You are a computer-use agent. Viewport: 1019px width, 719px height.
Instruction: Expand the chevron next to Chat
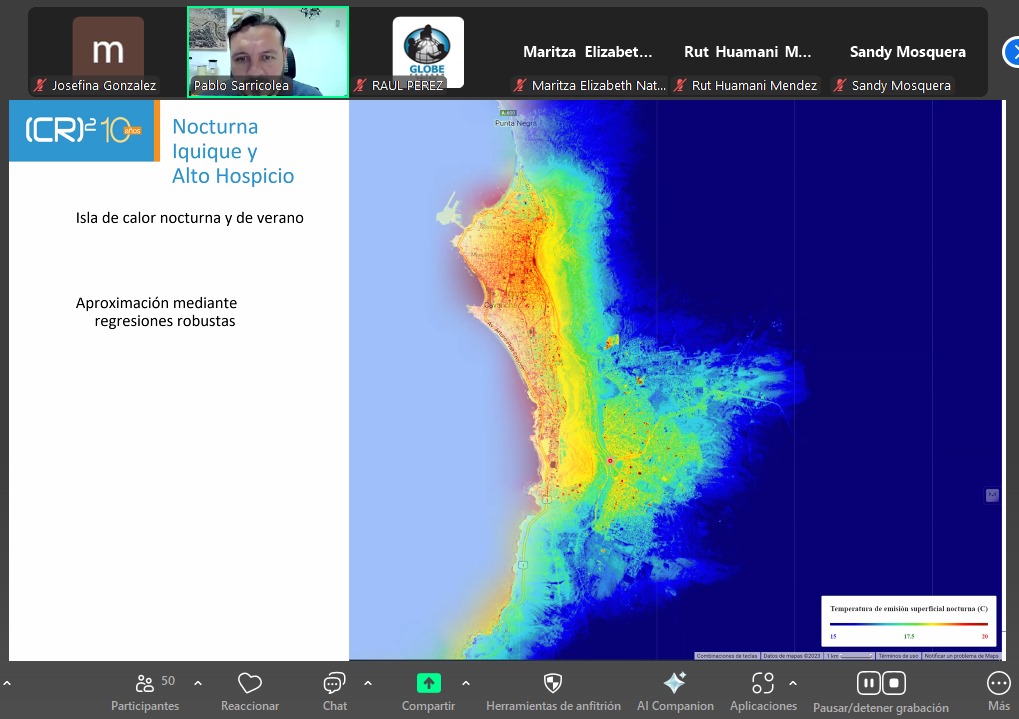pos(368,683)
